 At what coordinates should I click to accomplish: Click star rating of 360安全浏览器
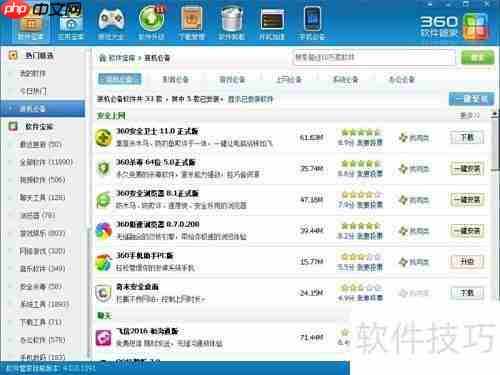[x=361, y=194]
